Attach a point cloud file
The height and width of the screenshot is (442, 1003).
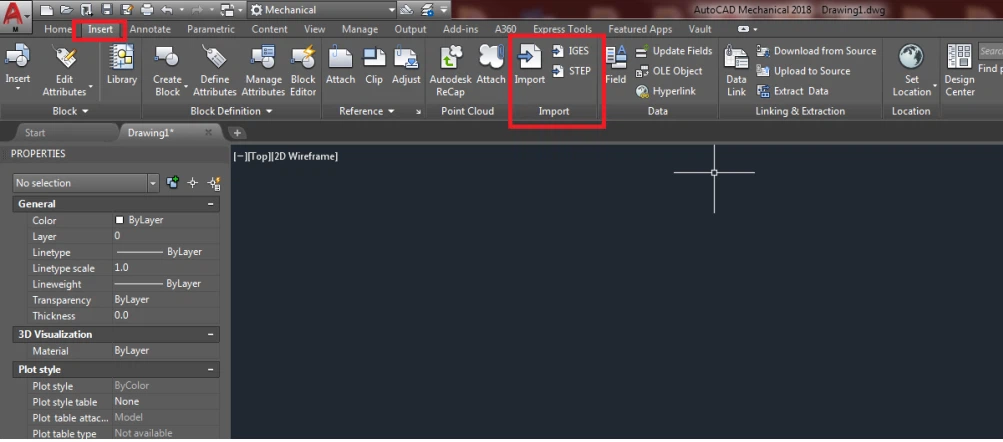(x=491, y=65)
